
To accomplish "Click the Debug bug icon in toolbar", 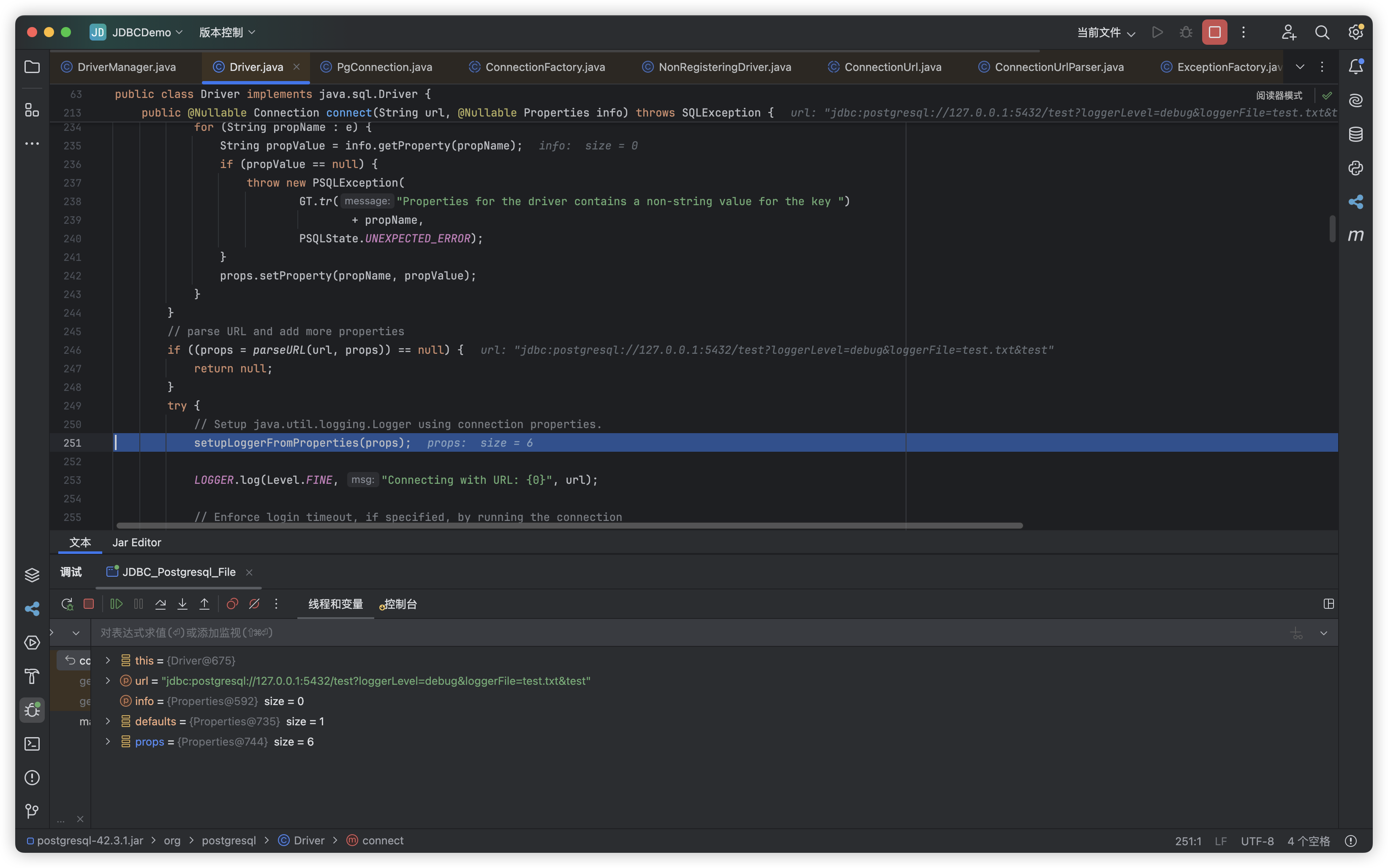I will coord(1186,32).
